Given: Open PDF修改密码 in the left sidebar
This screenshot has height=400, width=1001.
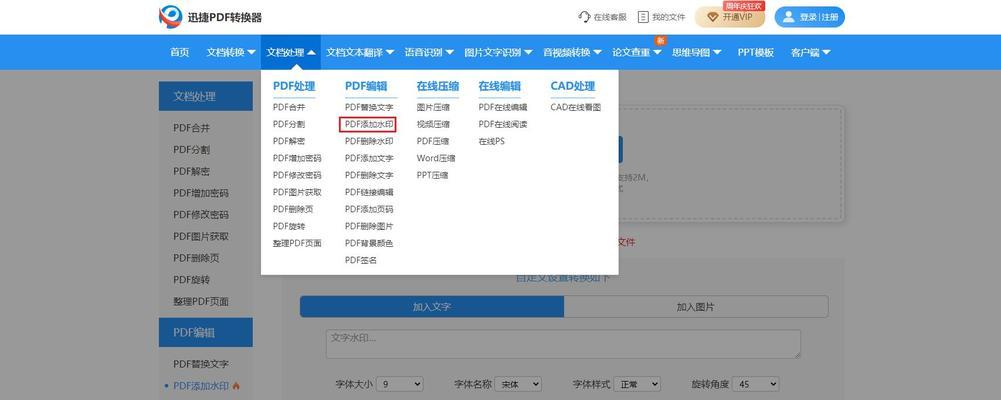Looking at the screenshot, I should pos(200,215).
